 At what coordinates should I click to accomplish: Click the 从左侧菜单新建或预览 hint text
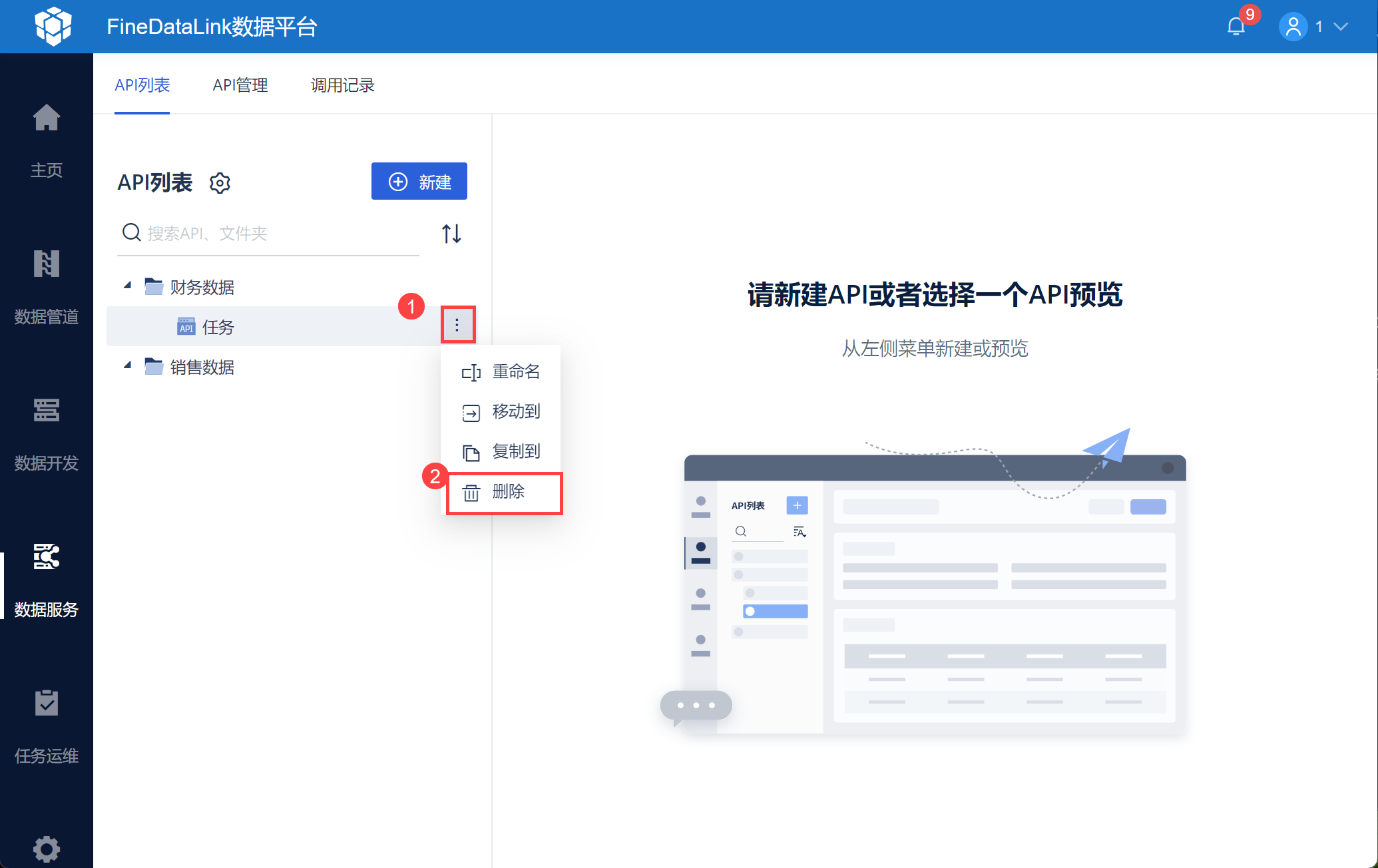pos(935,348)
